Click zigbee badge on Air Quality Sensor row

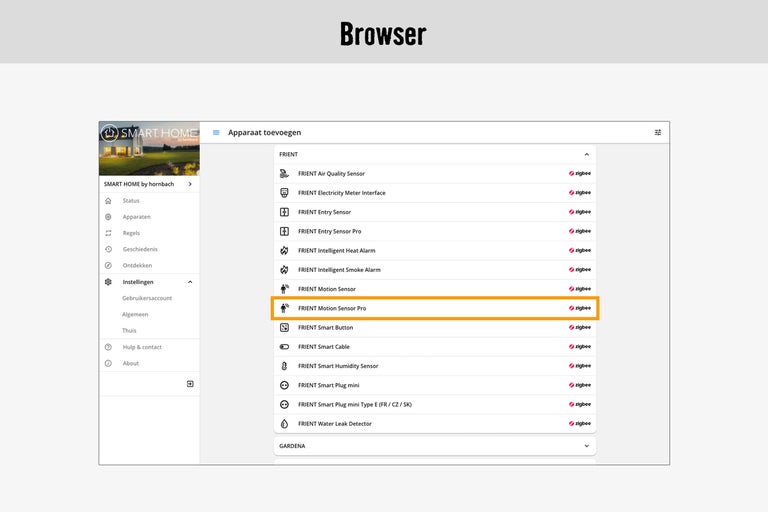click(579, 173)
